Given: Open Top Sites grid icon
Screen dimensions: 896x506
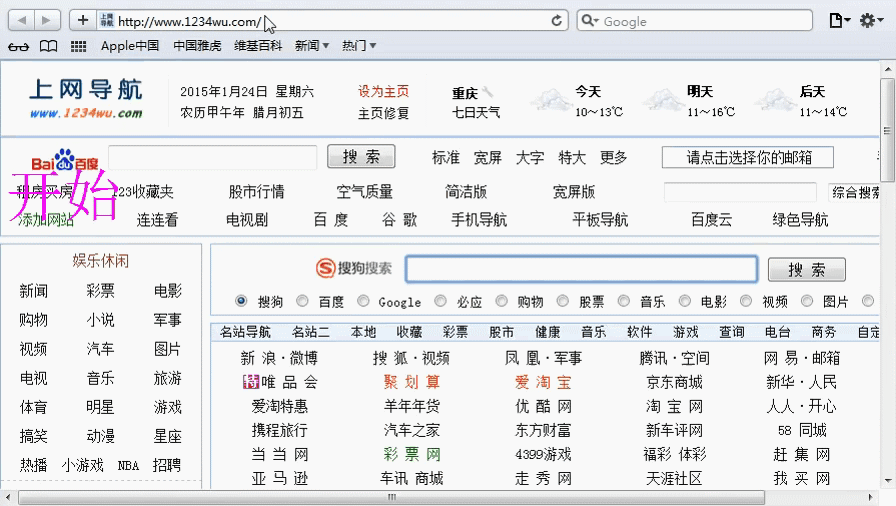Looking at the screenshot, I should [78, 46].
